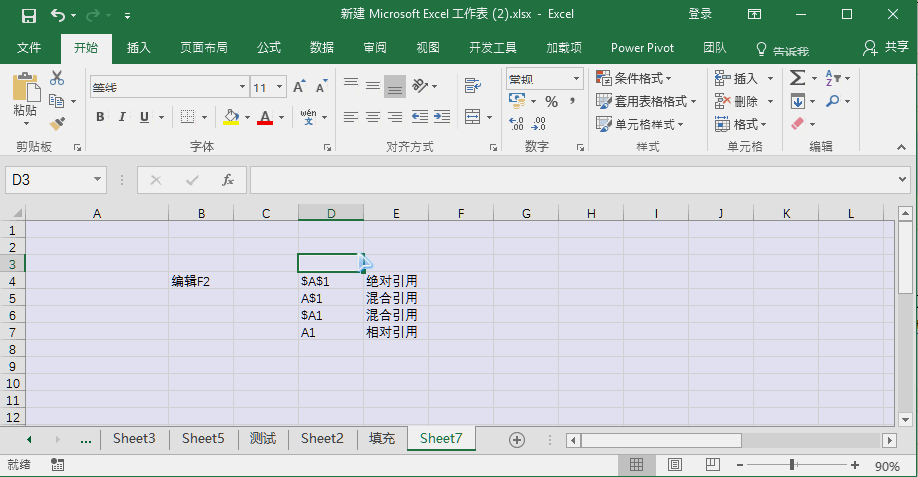Click the wén phonetic guide icon
This screenshot has height=477, width=918.
(309, 117)
